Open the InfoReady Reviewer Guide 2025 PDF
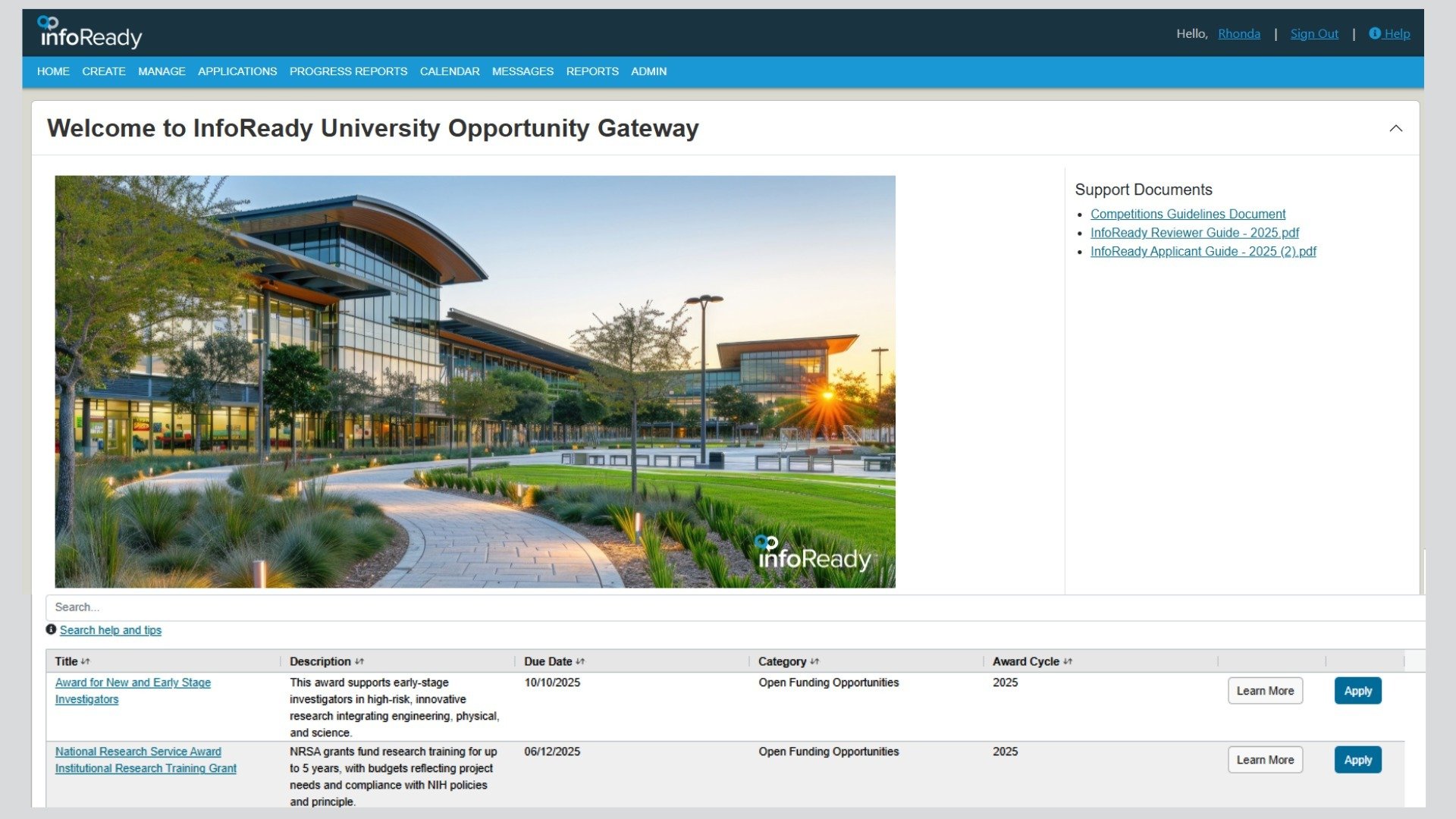This screenshot has width=1456, height=819. pos(1194,233)
